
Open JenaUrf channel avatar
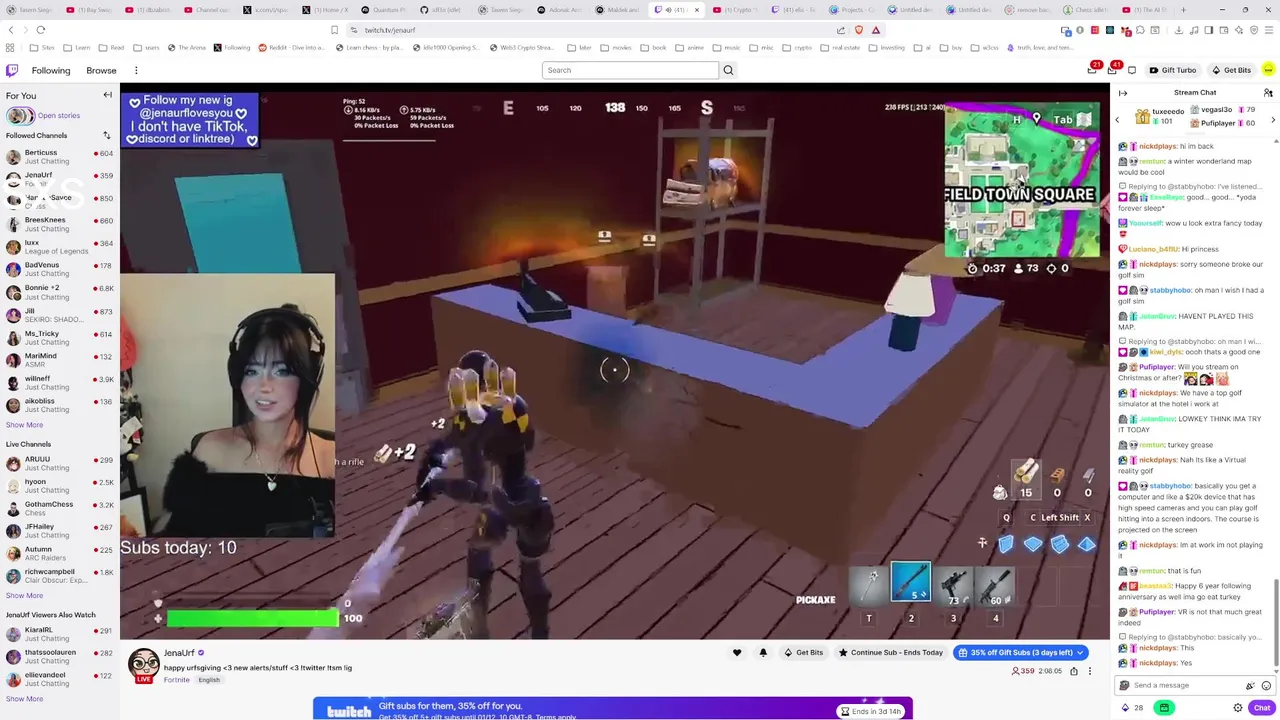pyautogui.click(x=143, y=664)
